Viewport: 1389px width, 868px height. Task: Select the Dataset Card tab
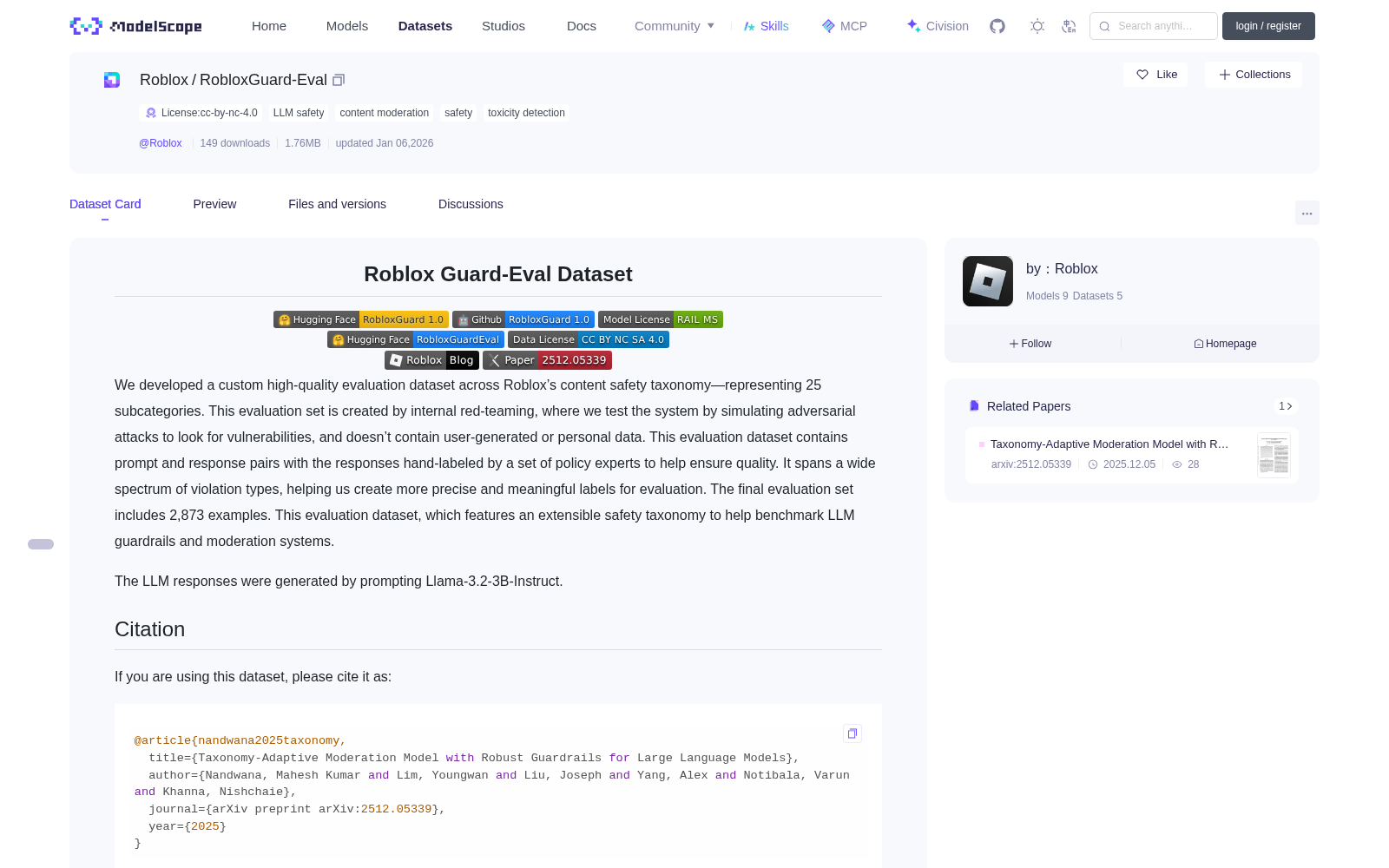pos(105,204)
